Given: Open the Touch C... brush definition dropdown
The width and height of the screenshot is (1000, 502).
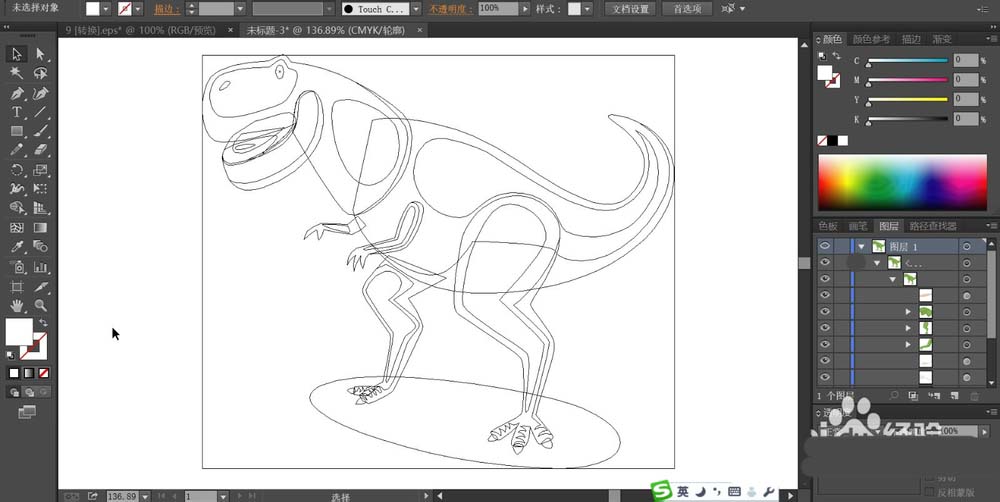Looking at the screenshot, I should point(416,9).
